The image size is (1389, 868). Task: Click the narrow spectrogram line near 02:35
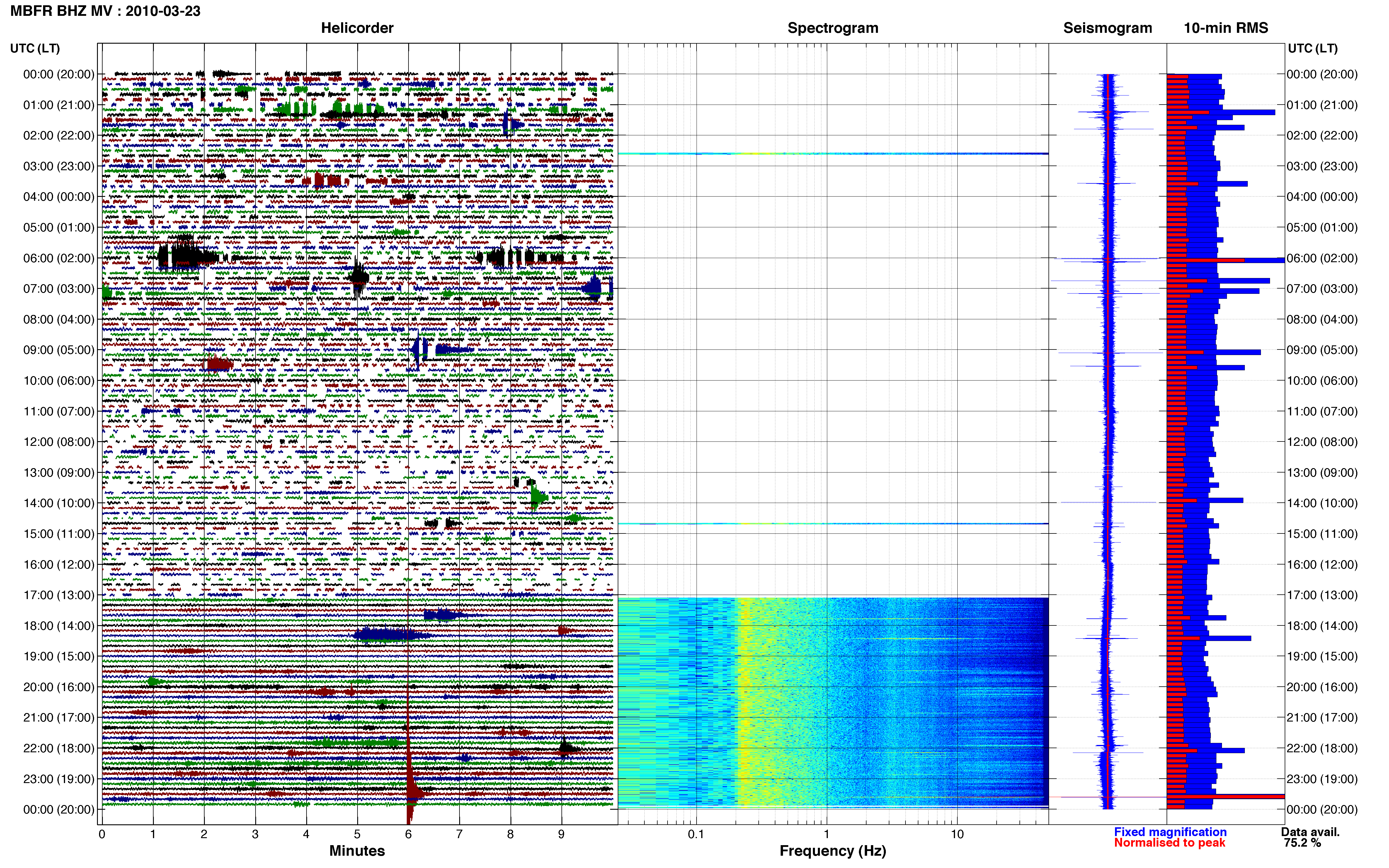tap(833, 153)
